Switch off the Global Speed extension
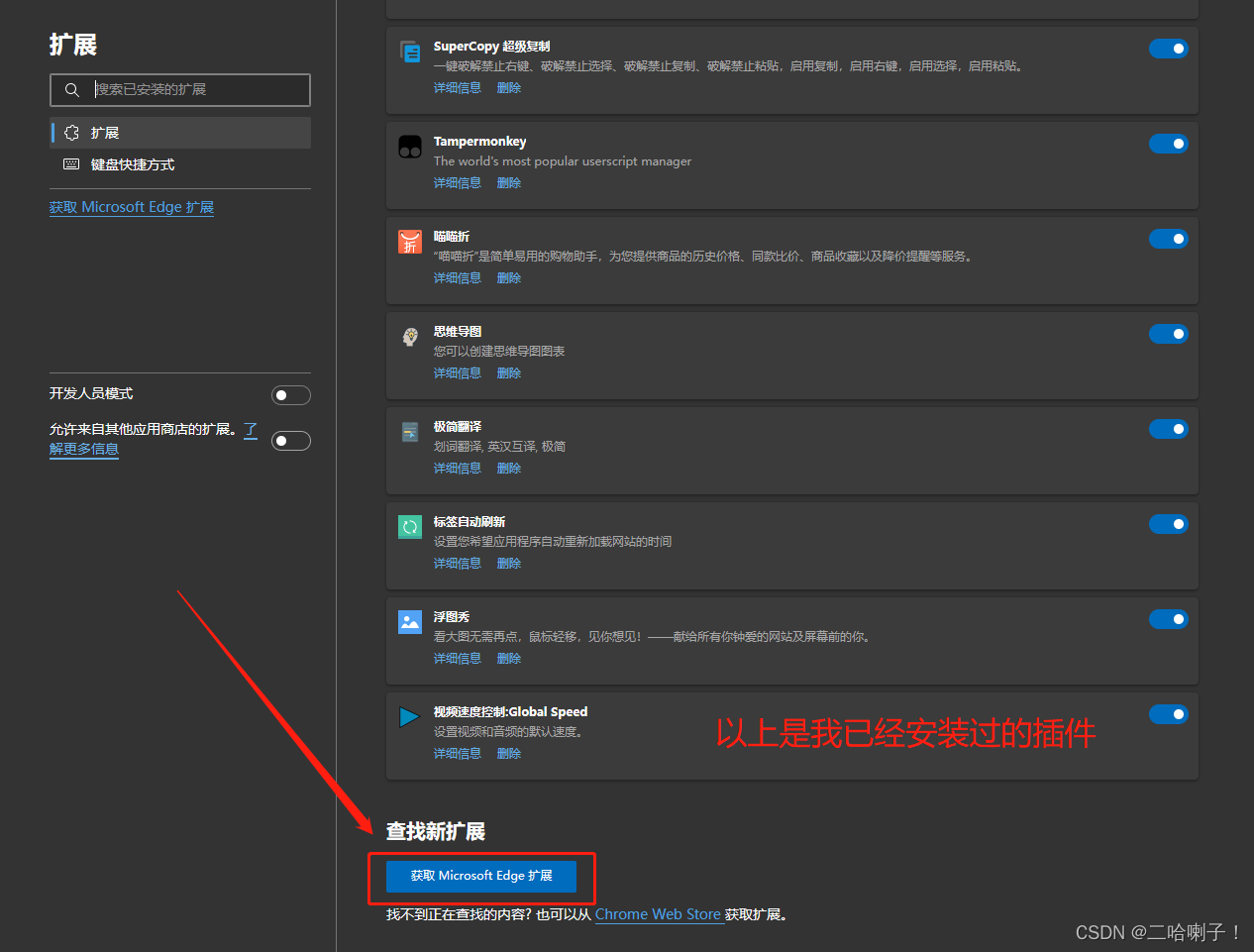 tap(1169, 714)
